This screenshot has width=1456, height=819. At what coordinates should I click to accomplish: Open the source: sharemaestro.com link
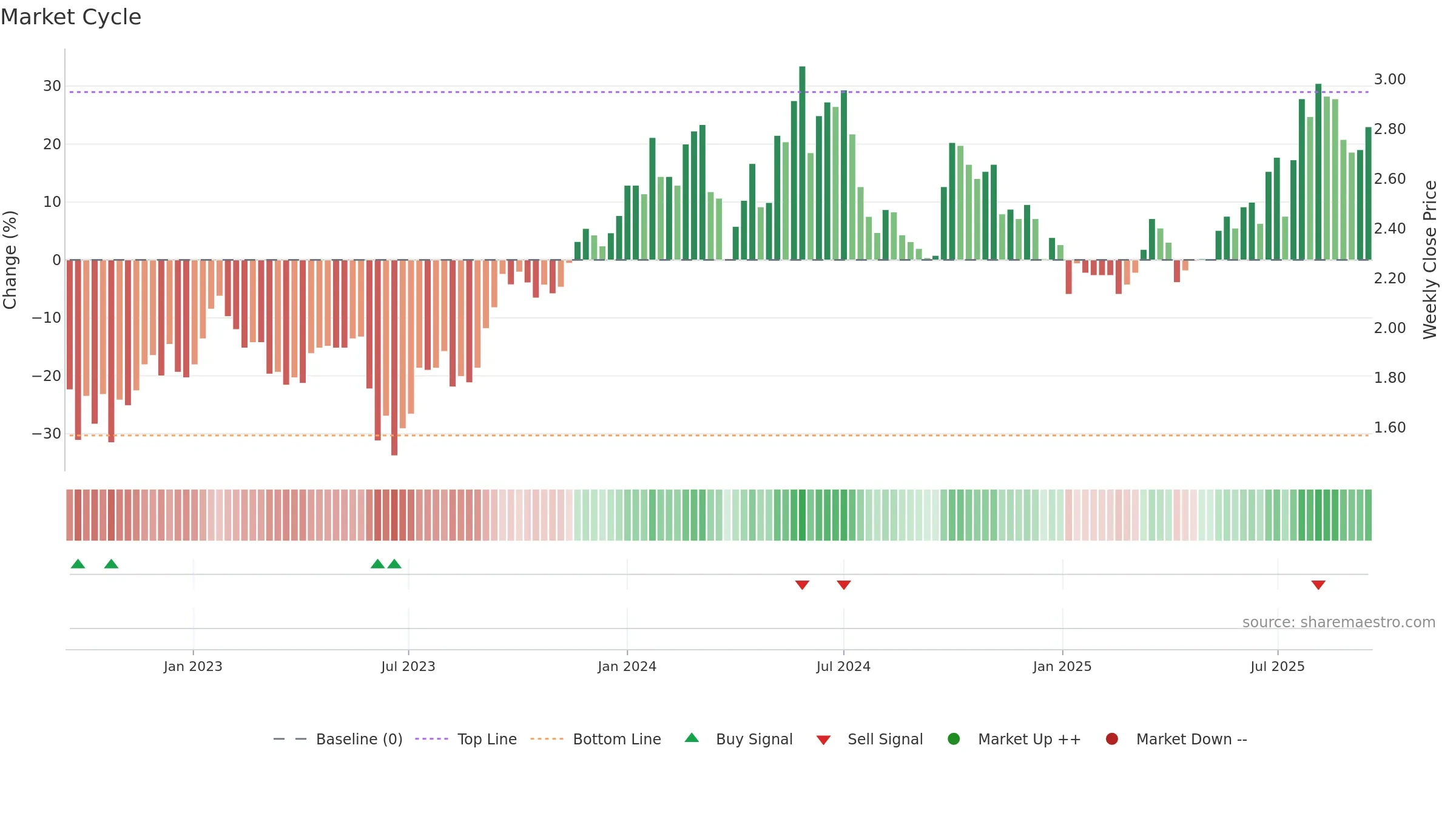tap(1339, 622)
